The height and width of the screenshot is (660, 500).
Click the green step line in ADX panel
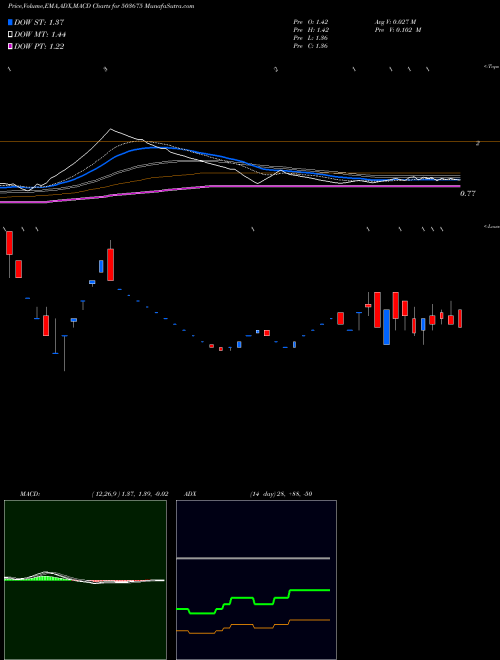click(253, 601)
